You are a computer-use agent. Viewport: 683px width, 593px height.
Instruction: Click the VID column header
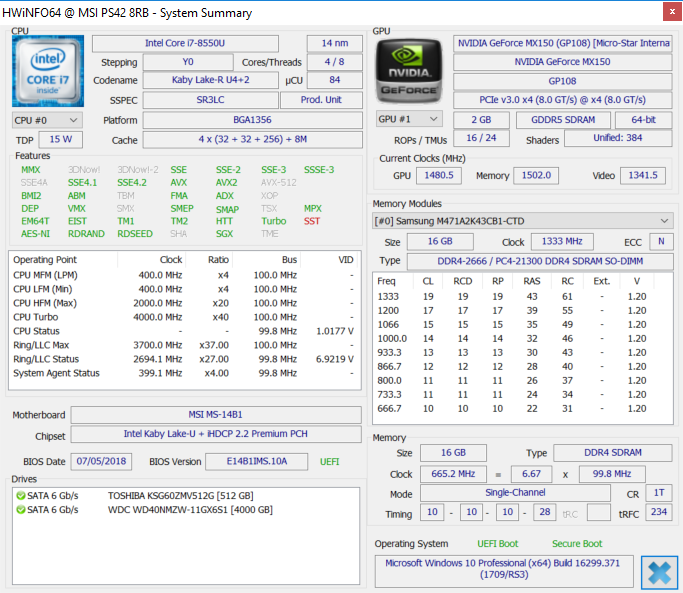coord(331,260)
